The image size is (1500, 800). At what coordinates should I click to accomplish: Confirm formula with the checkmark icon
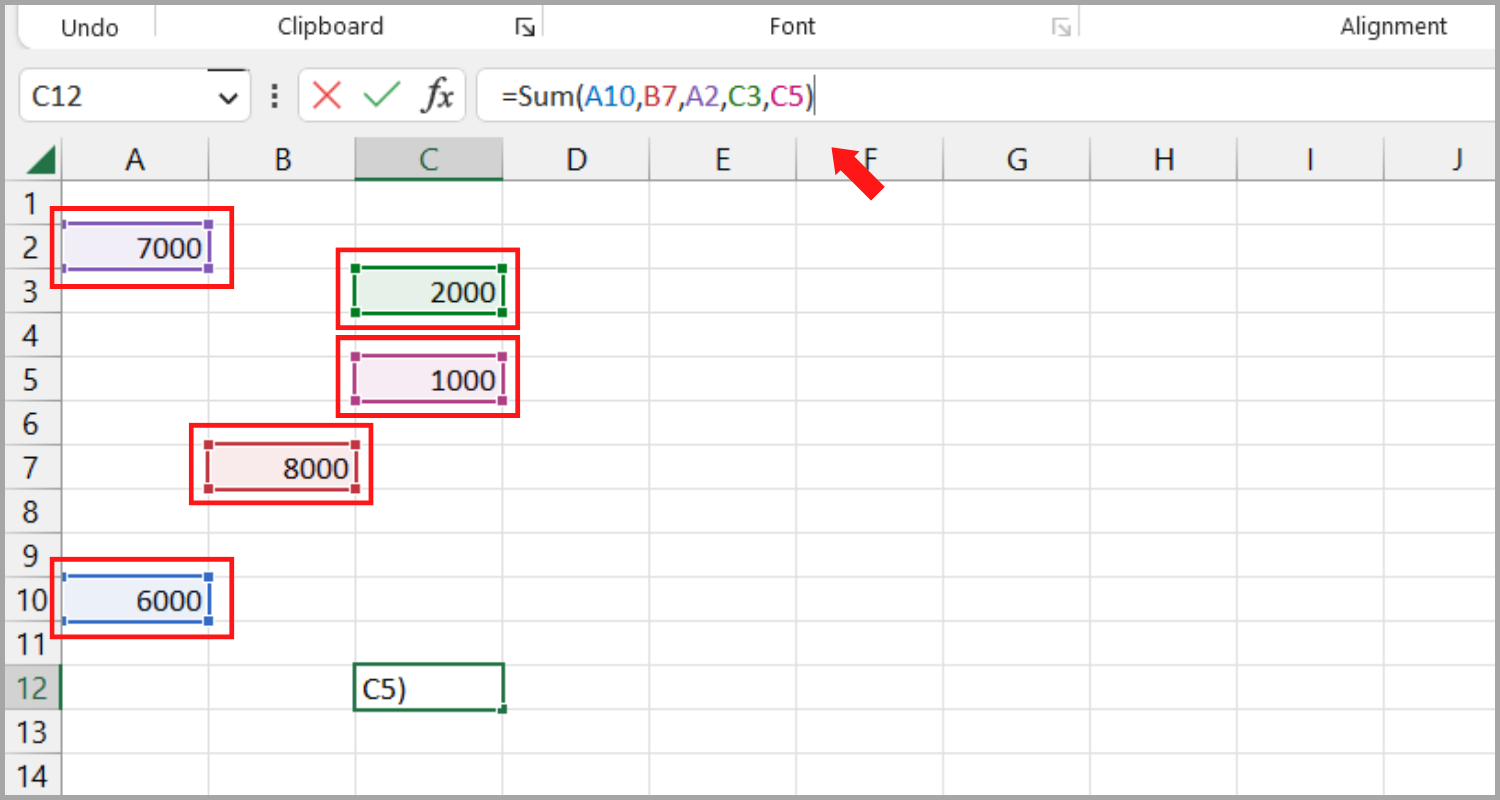(381, 96)
